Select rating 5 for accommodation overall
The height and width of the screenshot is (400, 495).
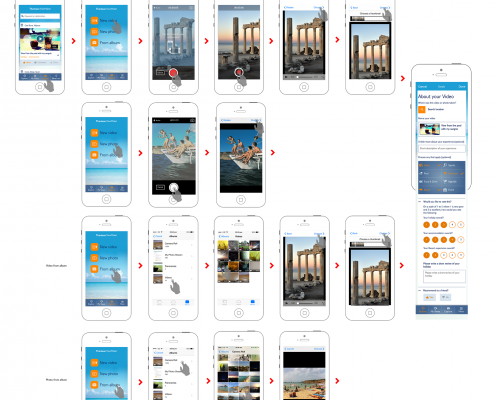pos(461,240)
